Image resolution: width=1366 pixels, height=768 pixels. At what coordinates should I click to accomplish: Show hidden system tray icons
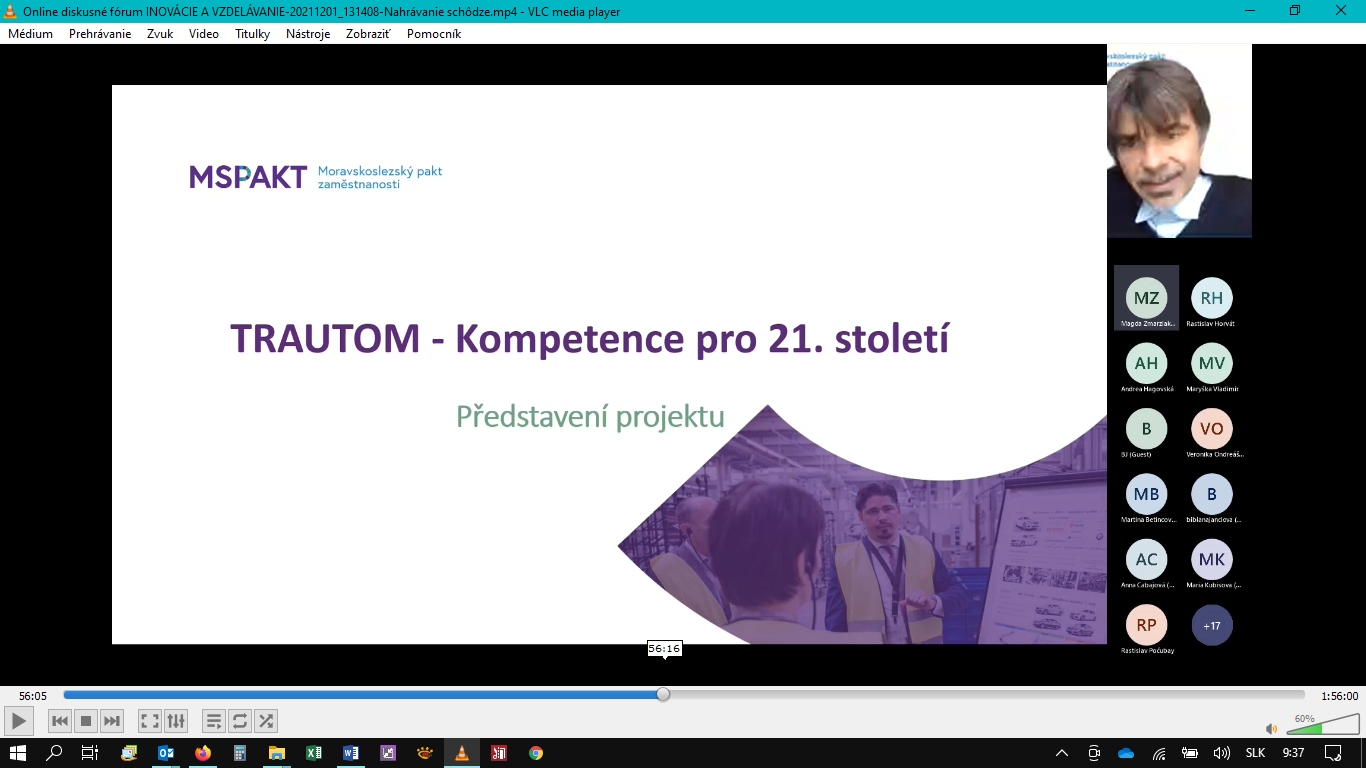pyautogui.click(x=1062, y=753)
